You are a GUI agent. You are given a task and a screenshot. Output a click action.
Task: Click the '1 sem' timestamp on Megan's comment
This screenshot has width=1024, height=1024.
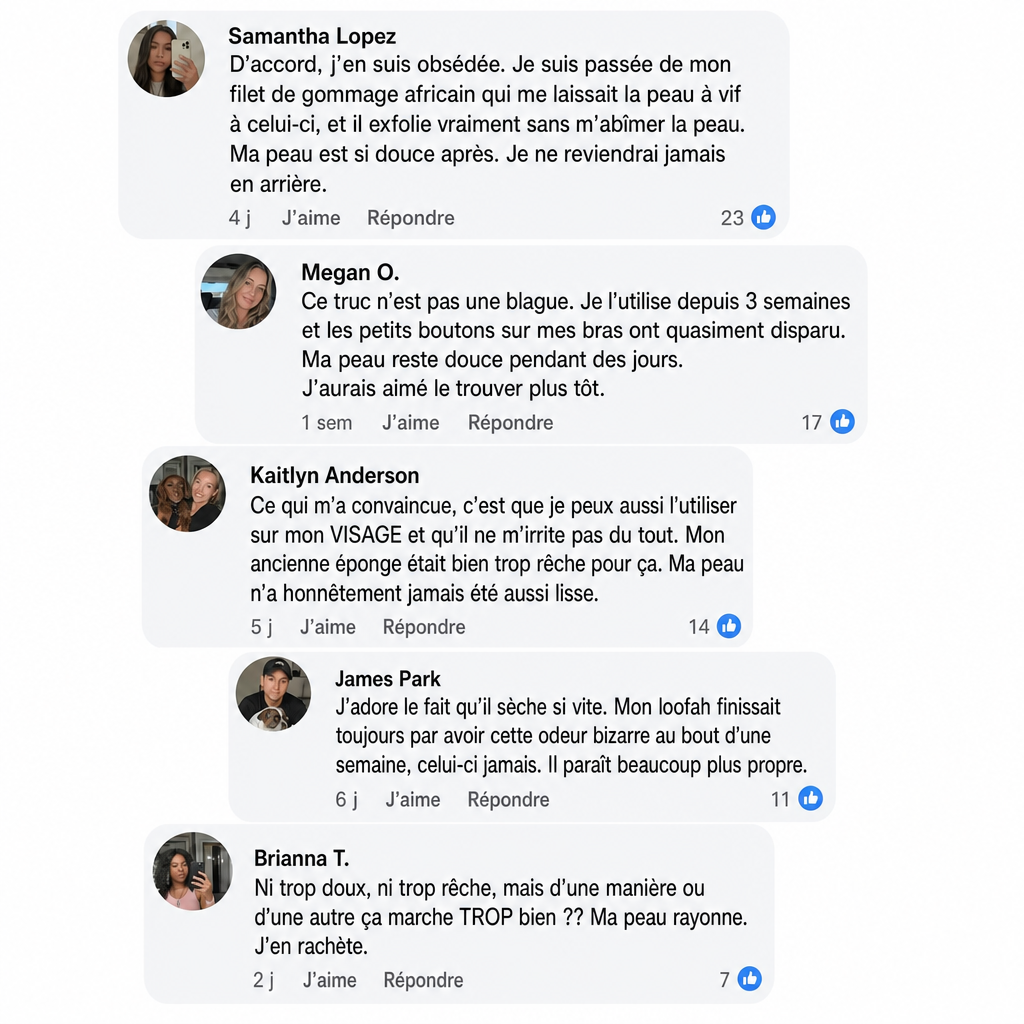(x=327, y=423)
